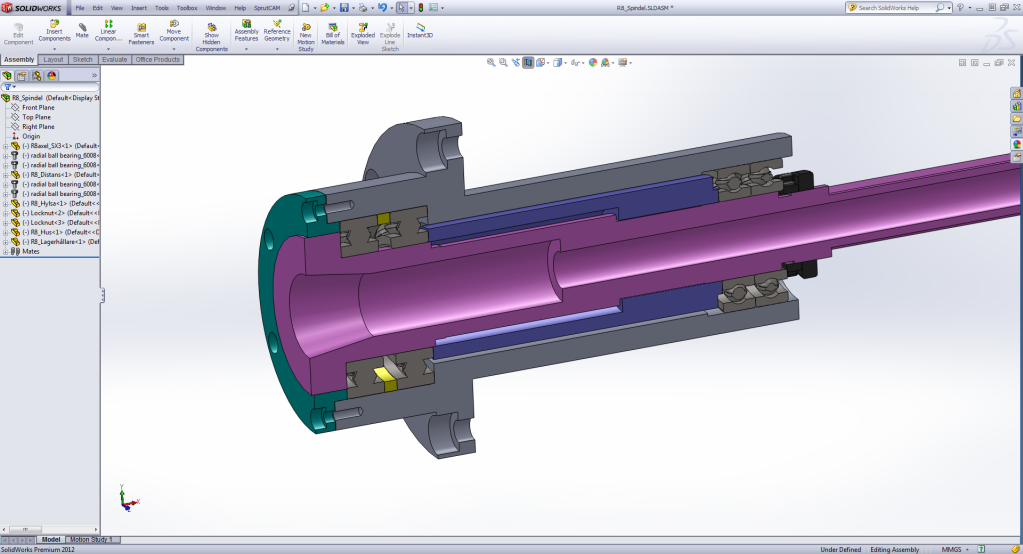Viewport: 1023px width, 554px height.
Task: Open the ConfigurationManager tab icon
Action: 37,76
